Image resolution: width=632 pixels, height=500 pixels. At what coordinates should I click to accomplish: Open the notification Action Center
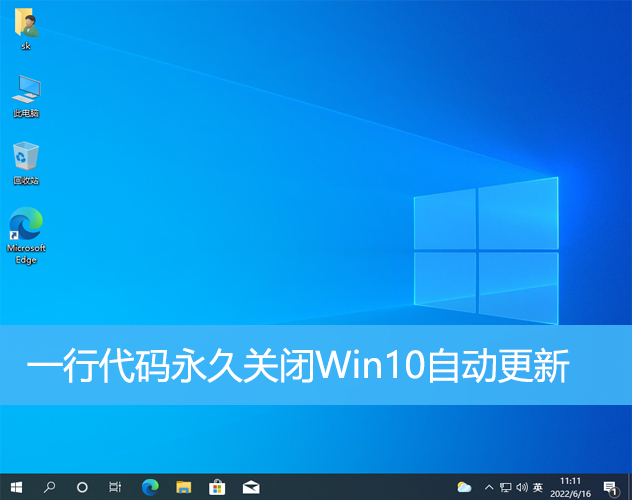point(611,487)
